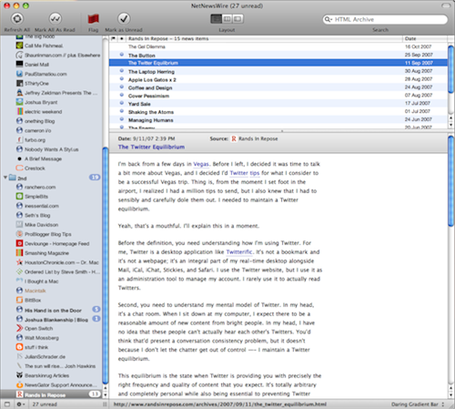
Task: Click hide pane button in bottom-left status bar
Action: click(x=7, y=404)
